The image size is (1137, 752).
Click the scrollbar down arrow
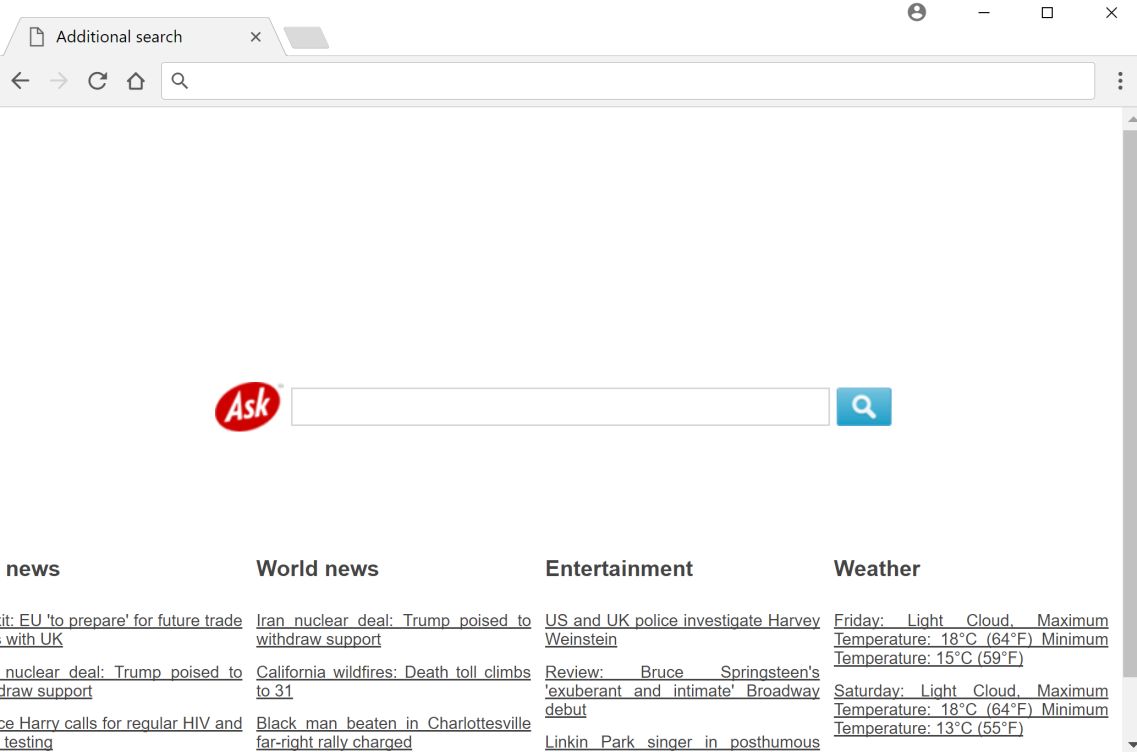tap(1130, 745)
